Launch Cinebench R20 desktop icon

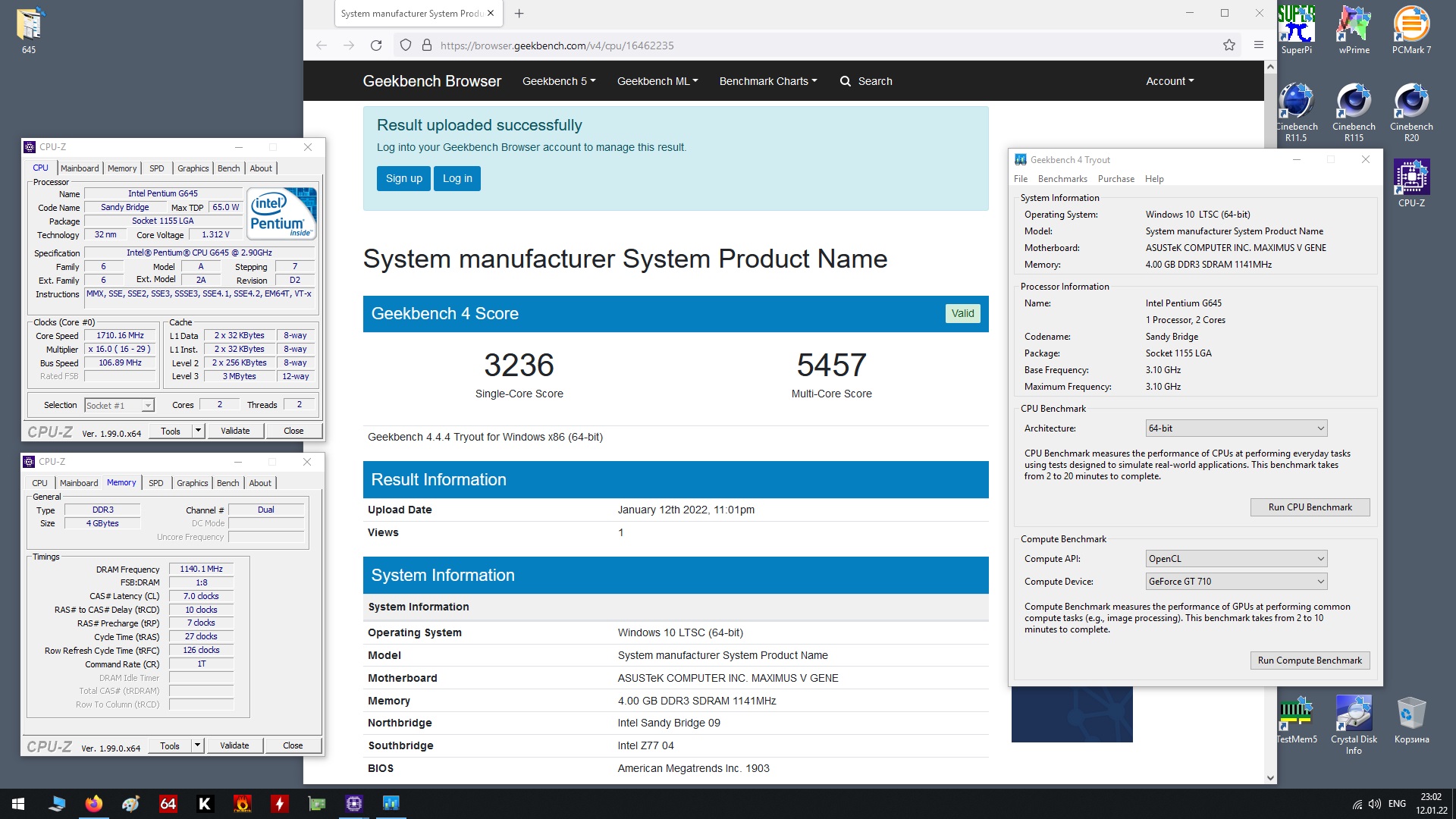pos(1411,112)
